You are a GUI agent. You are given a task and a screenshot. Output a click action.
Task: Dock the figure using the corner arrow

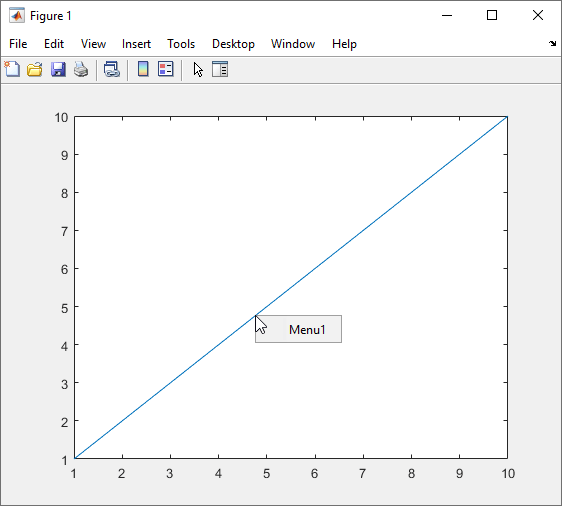click(x=552, y=44)
